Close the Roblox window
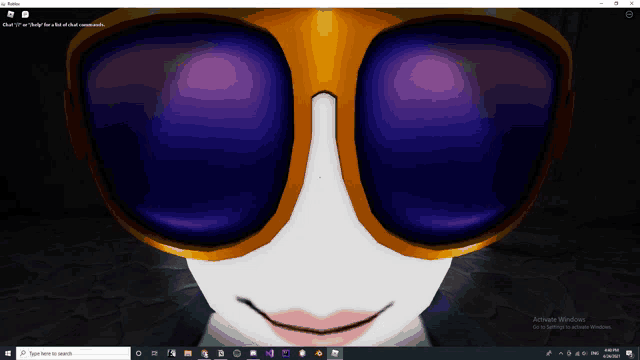 point(631,3)
